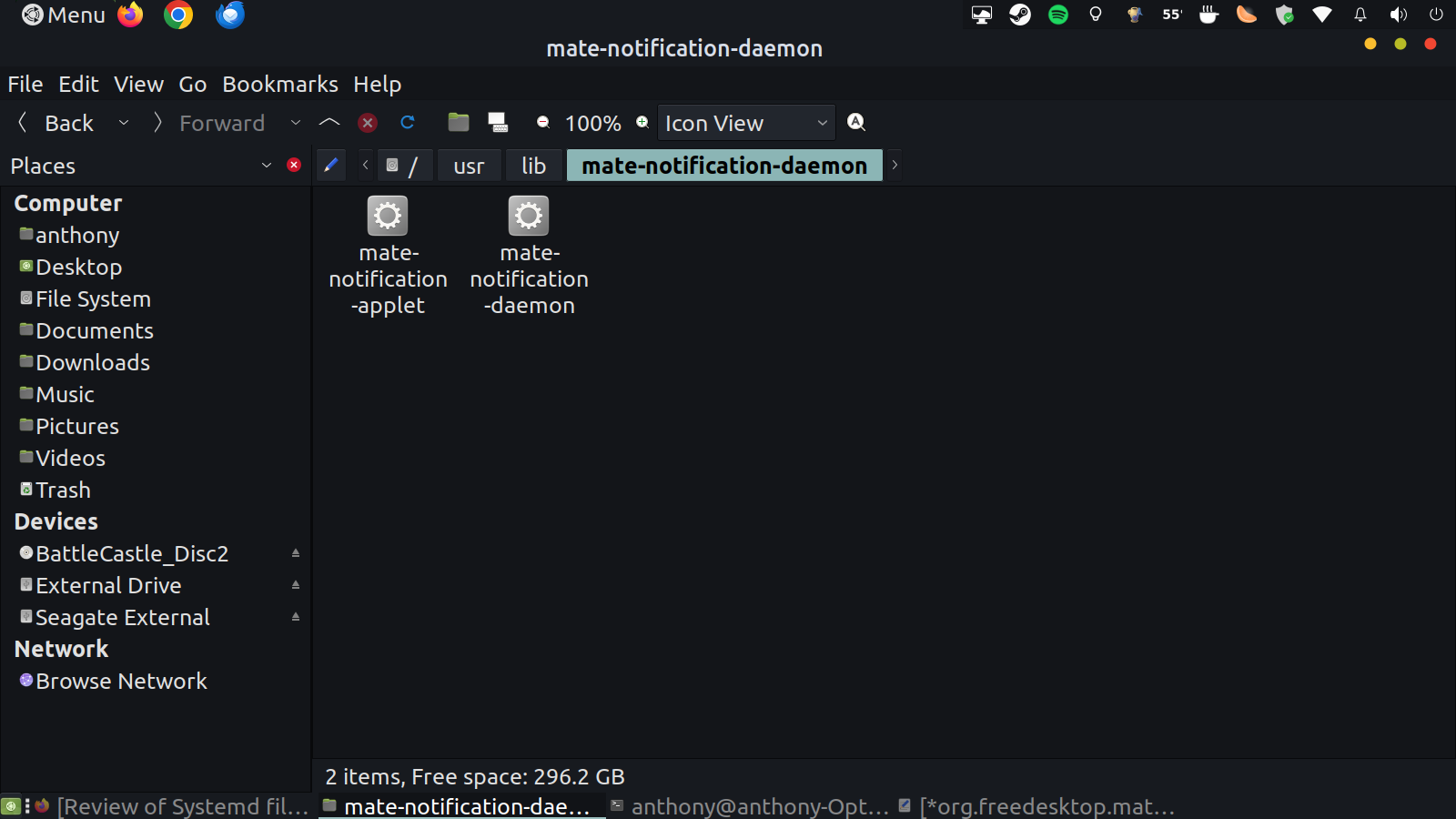Eject the BattleCastle_Disc2 device
1456x819 pixels.
coord(296,553)
